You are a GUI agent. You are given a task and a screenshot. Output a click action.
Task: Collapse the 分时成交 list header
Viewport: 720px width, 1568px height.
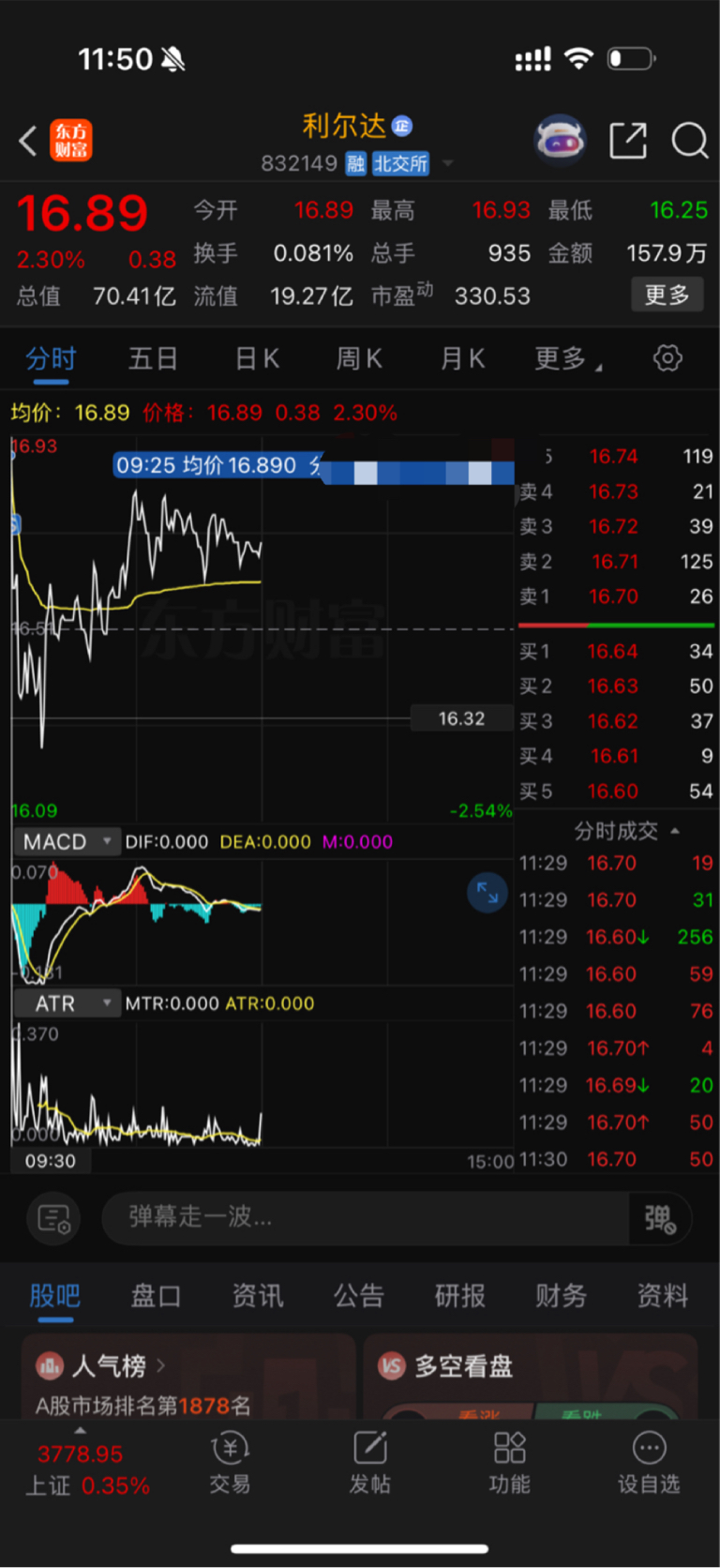pyautogui.click(x=626, y=831)
